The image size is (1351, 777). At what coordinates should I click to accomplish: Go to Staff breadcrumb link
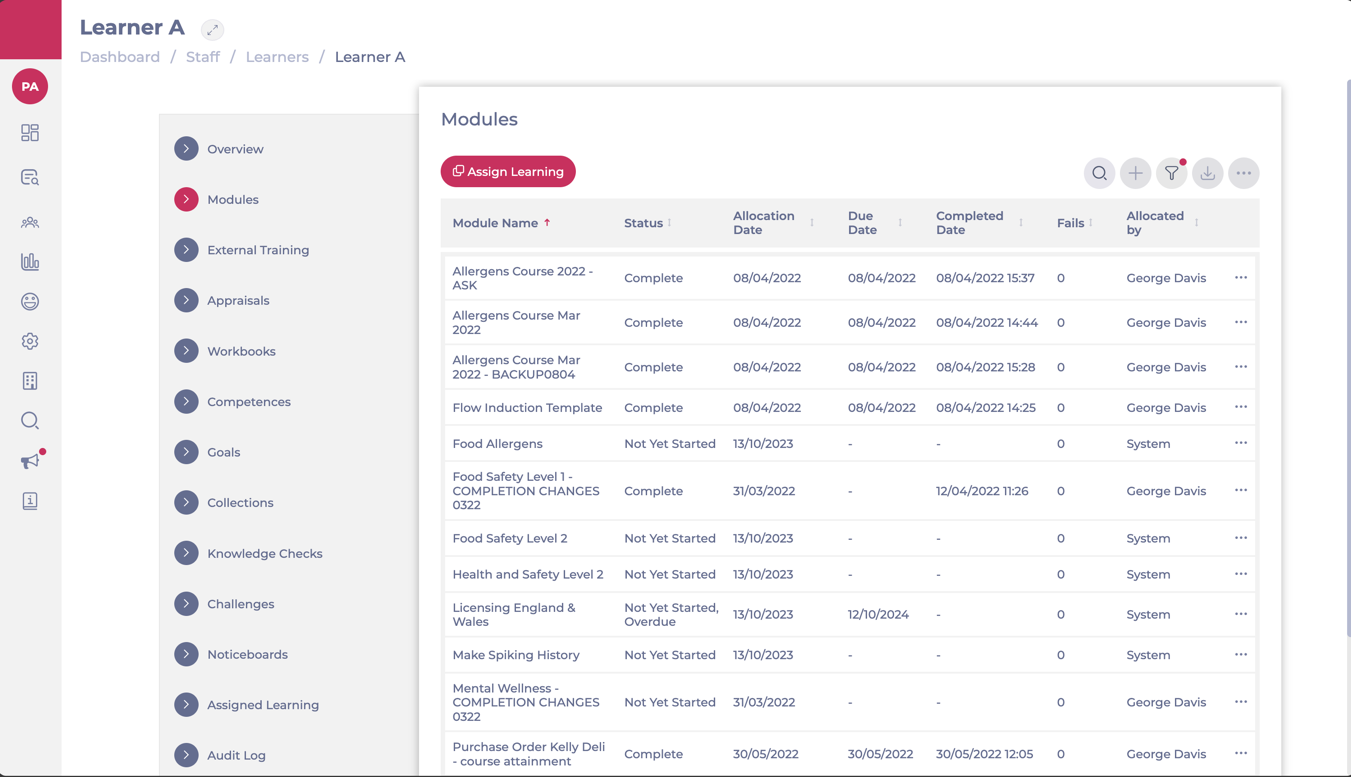click(203, 57)
